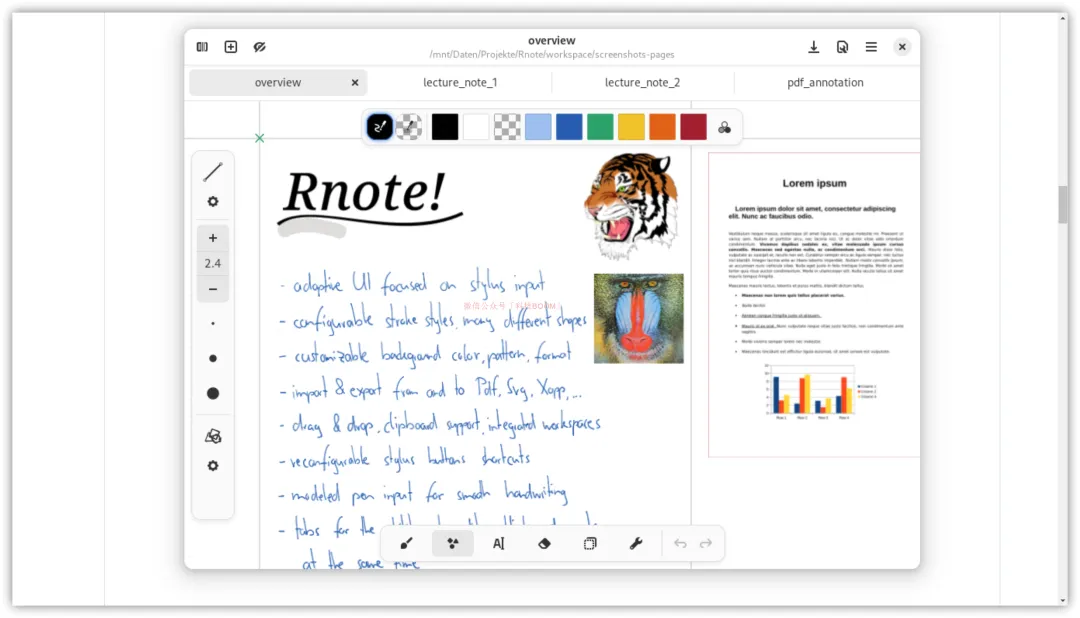Screen dimensions: 1080x618
Task: Close the overview tab
Action: click(355, 83)
